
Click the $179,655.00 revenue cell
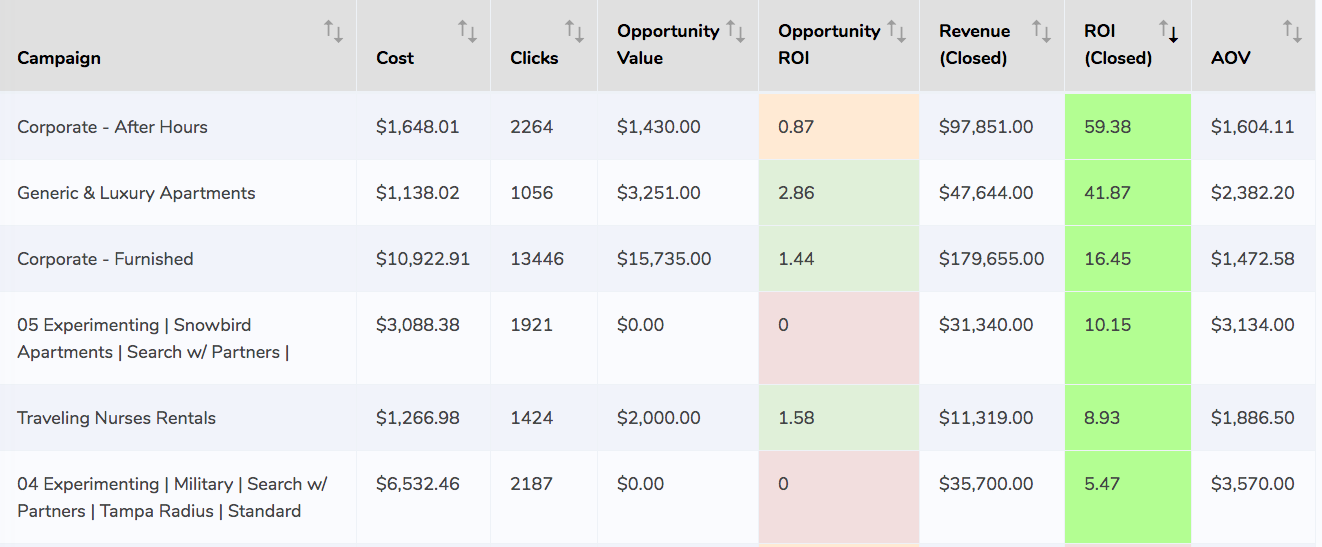tap(991, 259)
